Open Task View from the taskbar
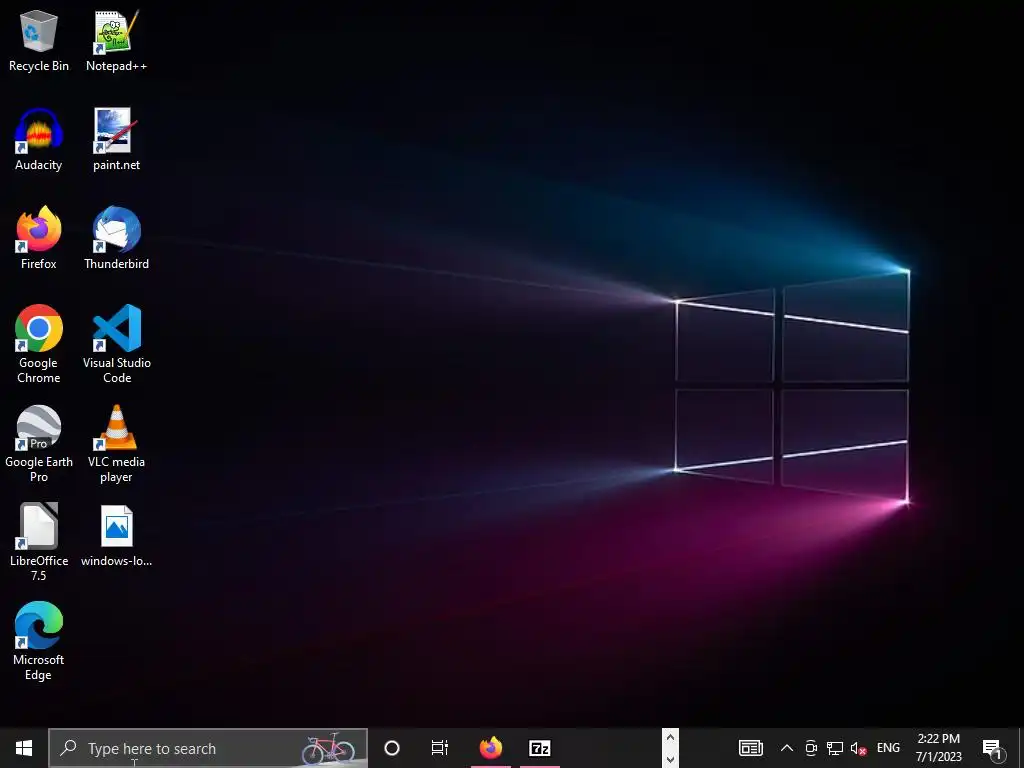Viewport: 1024px width, 768px height. point(440,748)
